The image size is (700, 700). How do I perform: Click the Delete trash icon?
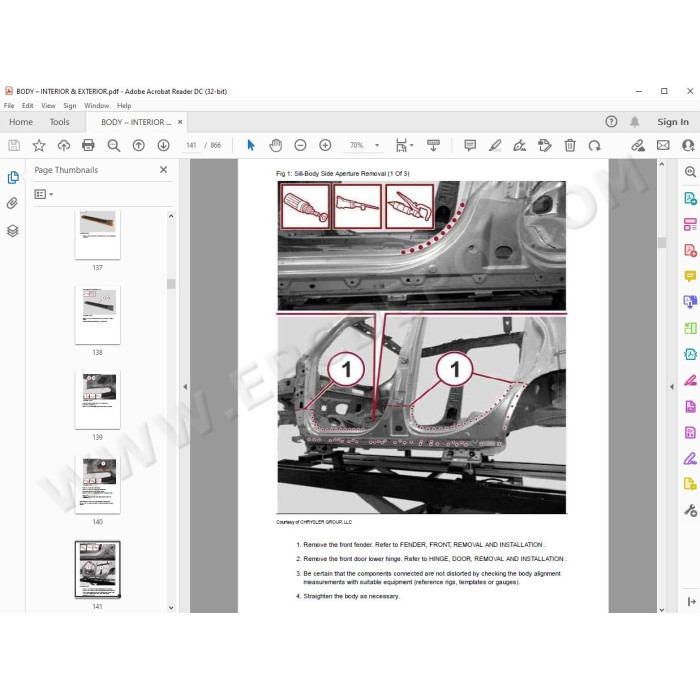[x=570, y=145]
